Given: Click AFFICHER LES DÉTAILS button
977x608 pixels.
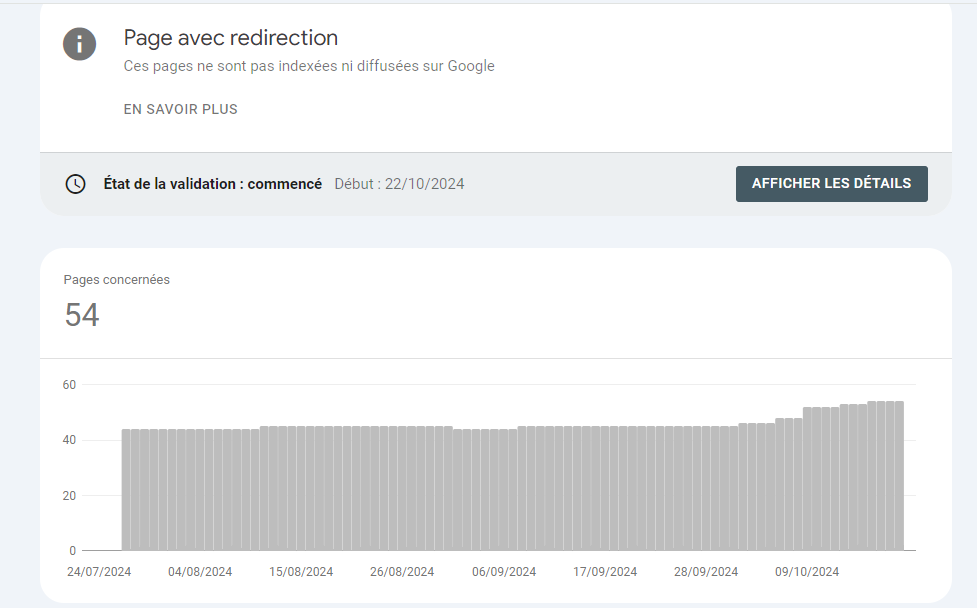Looking at the screenshot, I should (831, 184).
